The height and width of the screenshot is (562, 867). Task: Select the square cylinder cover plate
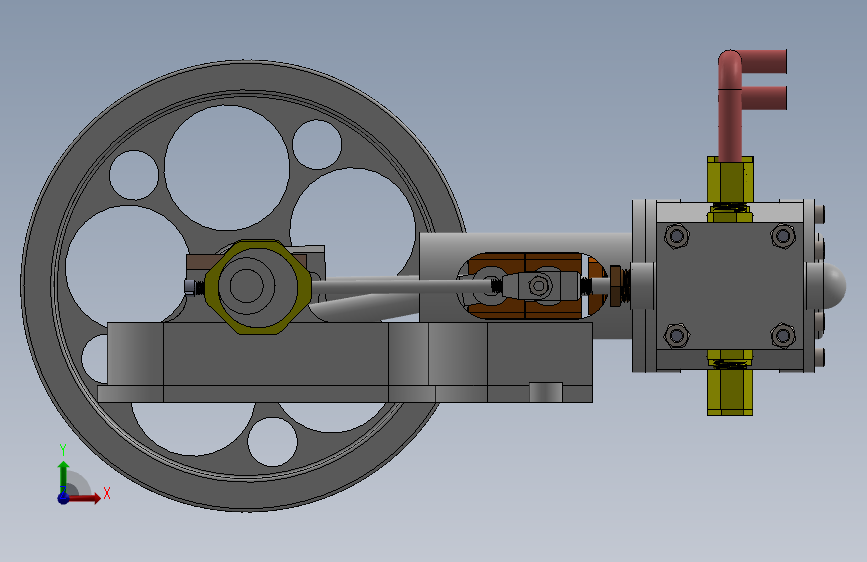click(x=729, y=286)
